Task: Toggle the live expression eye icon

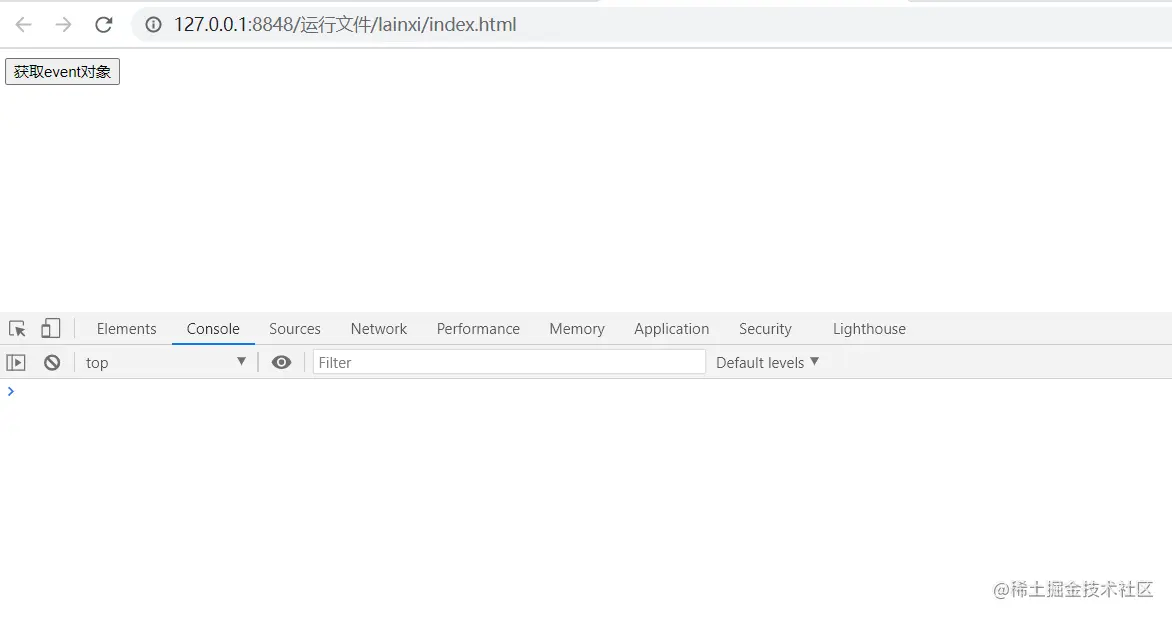Action: tap(281, 362)
